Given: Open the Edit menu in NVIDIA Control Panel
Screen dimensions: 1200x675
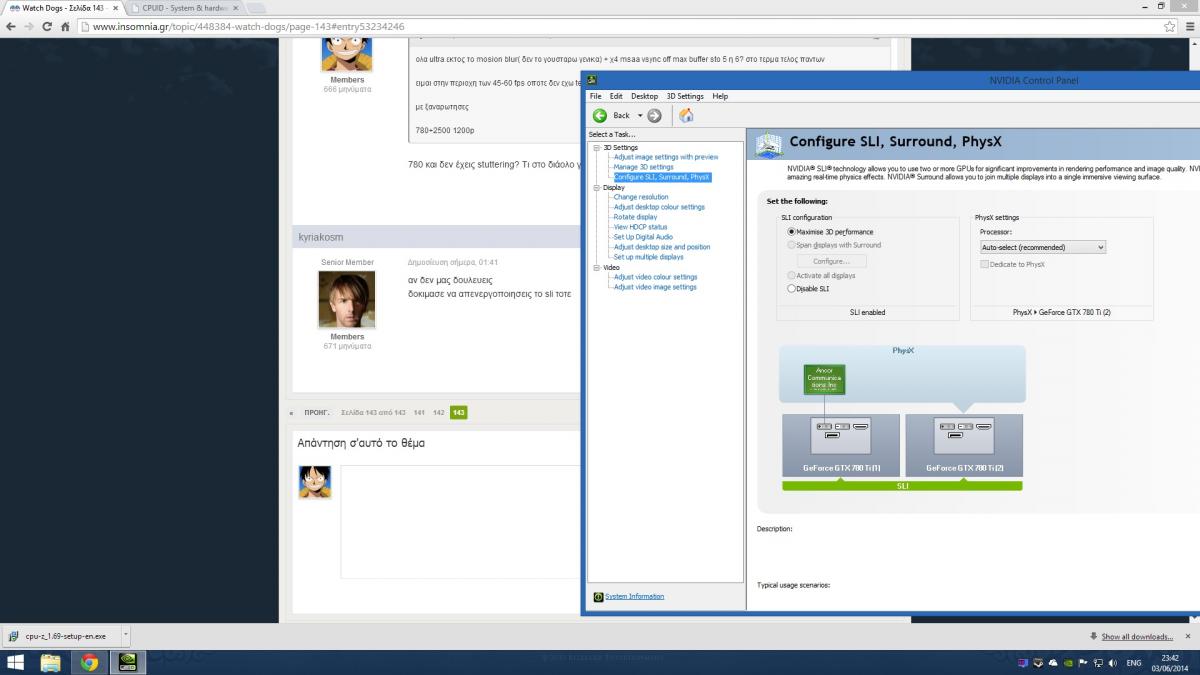Looking at the screenshot, I should point(616,96).
